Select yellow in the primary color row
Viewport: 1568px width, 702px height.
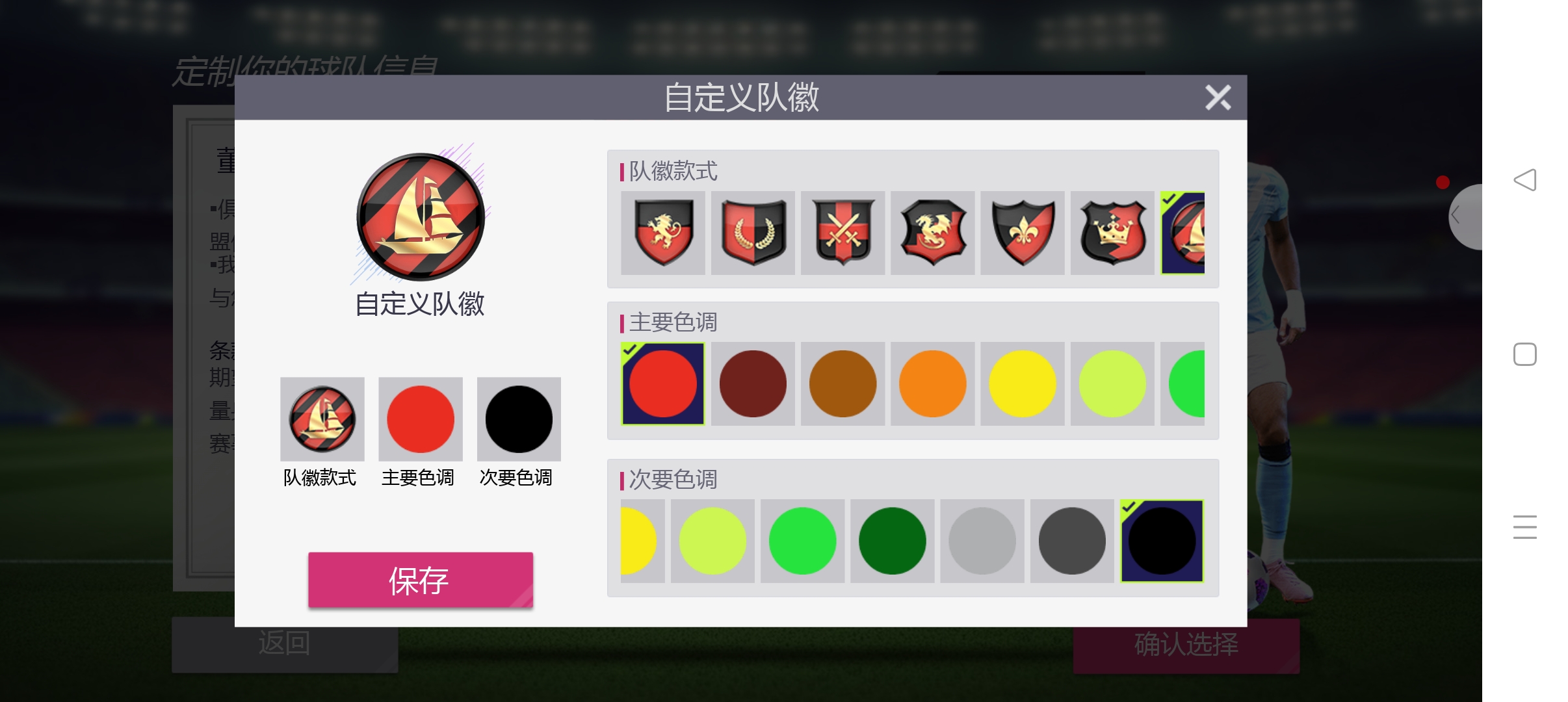pos(1022,383)
